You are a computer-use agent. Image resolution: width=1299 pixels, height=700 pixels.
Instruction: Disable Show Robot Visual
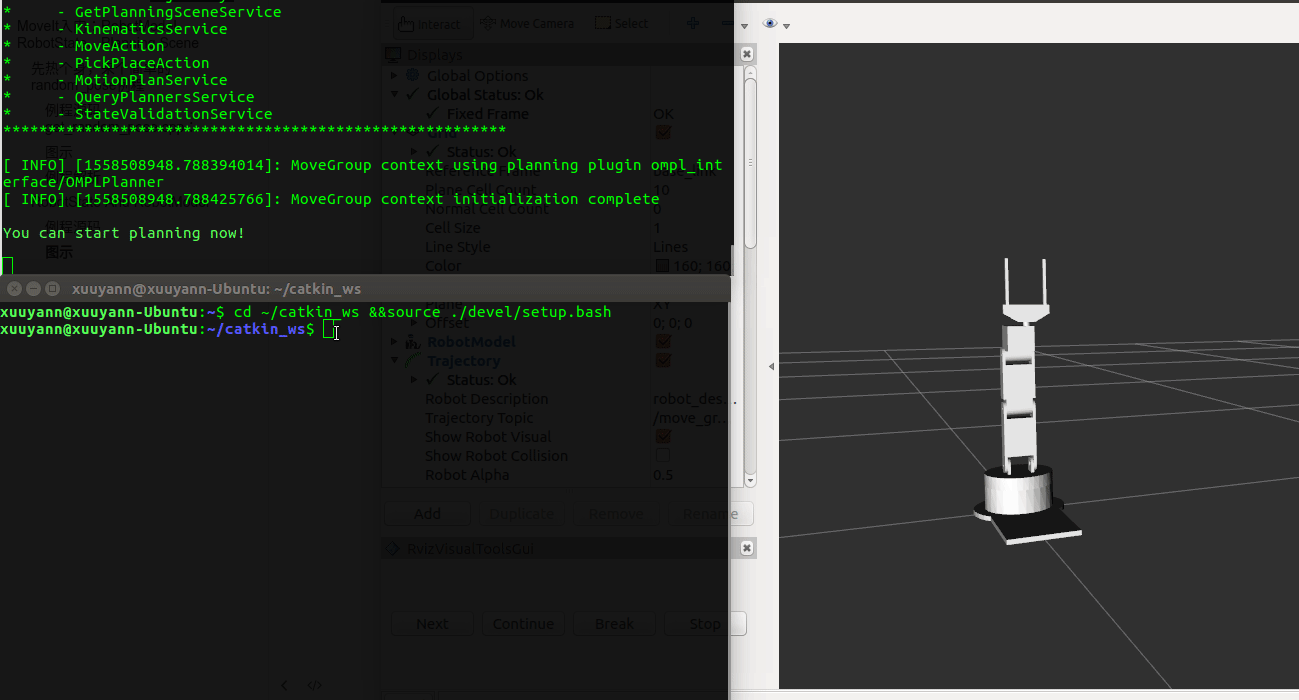point(662,437)
